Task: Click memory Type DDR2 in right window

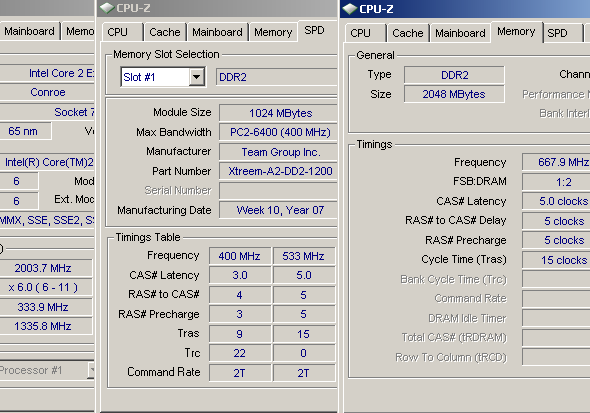Action: [x=454, y=75]
